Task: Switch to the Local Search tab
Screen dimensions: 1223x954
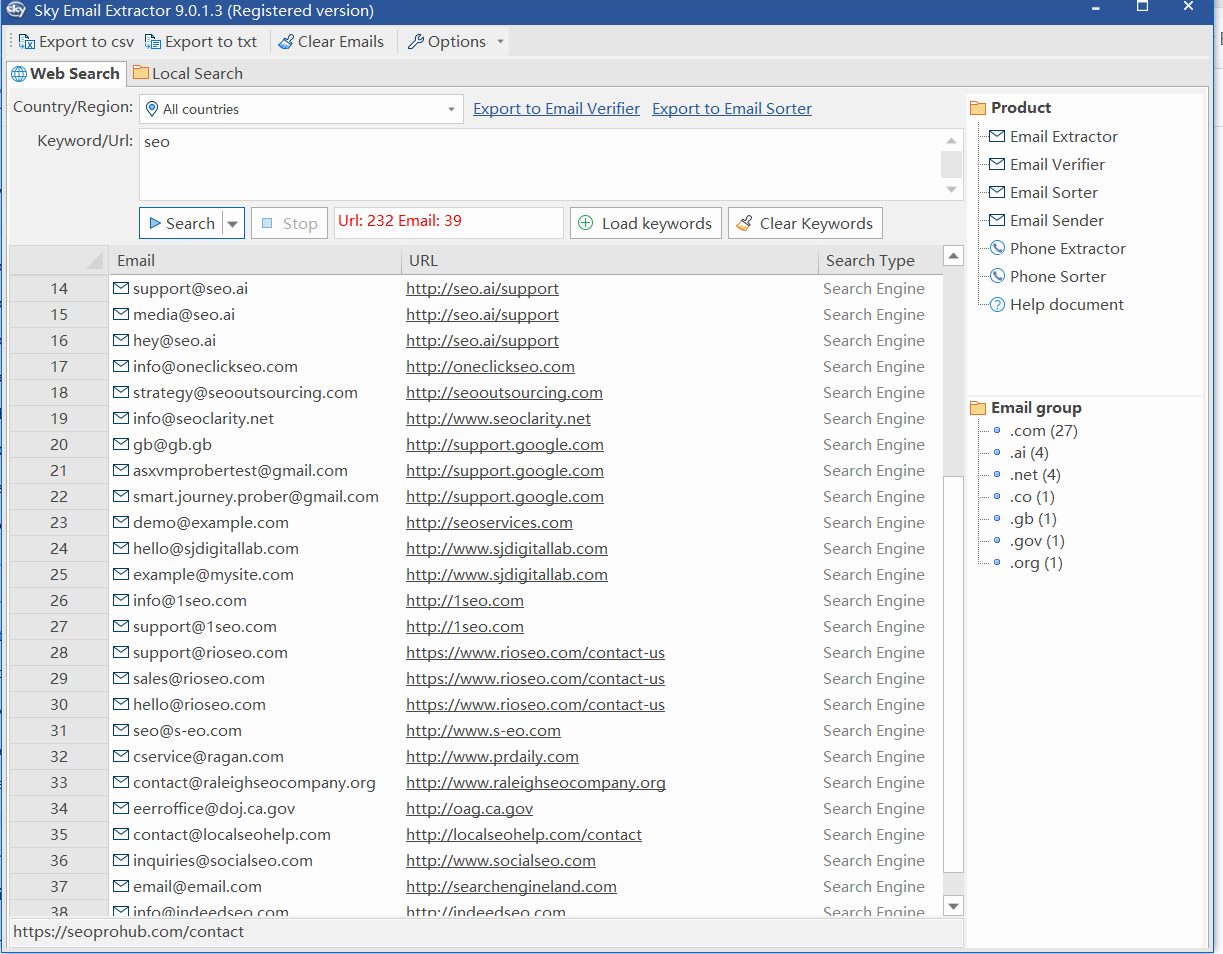Action: pos(188,73)
